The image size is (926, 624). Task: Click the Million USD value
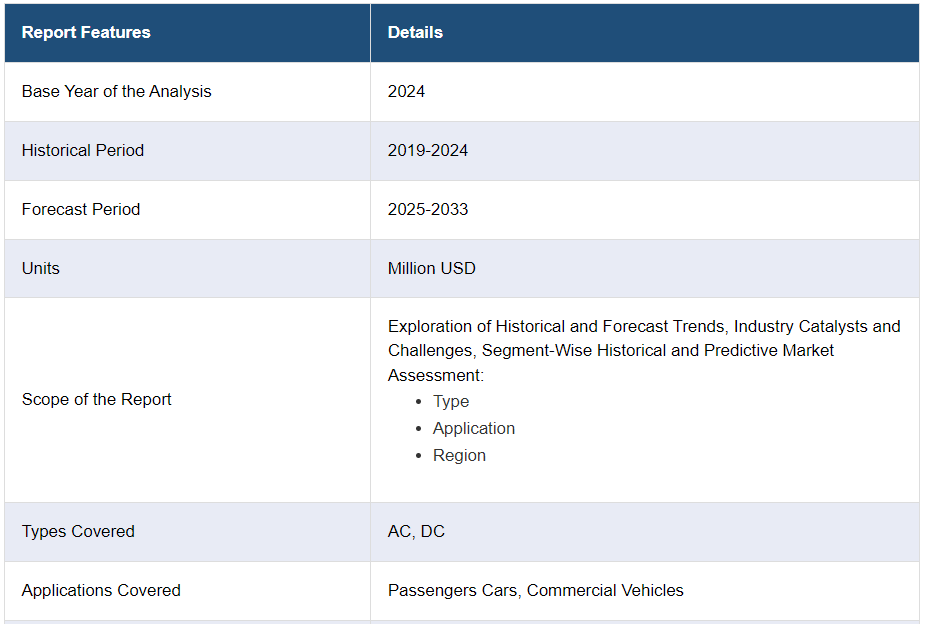click(x=432, y=269)
